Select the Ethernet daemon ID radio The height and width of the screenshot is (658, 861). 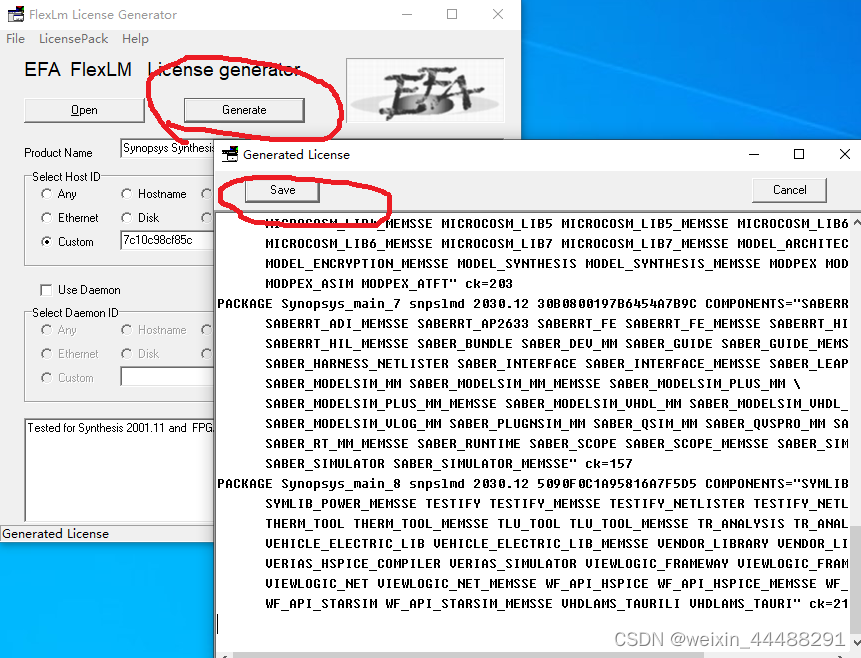coord(47,354)
